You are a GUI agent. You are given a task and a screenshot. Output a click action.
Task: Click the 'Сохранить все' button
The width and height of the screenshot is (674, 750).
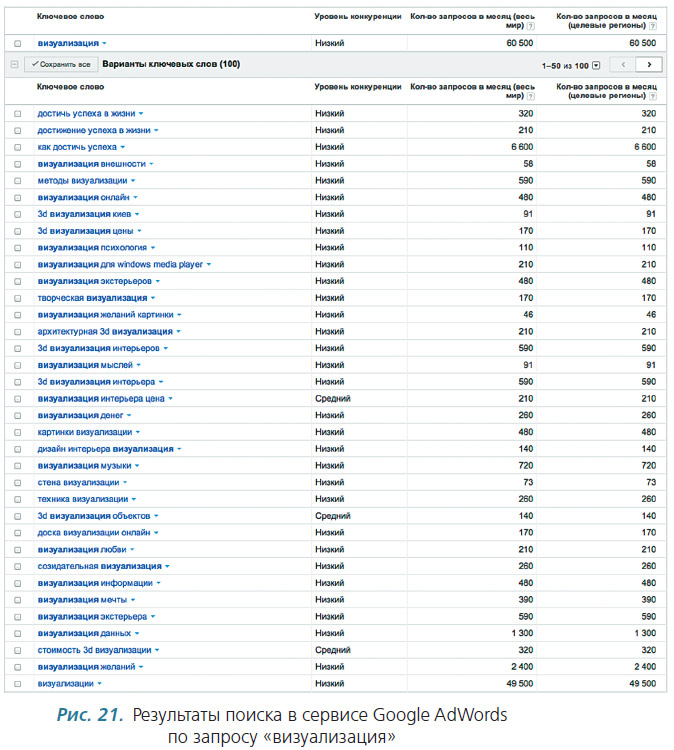point(61,64)
